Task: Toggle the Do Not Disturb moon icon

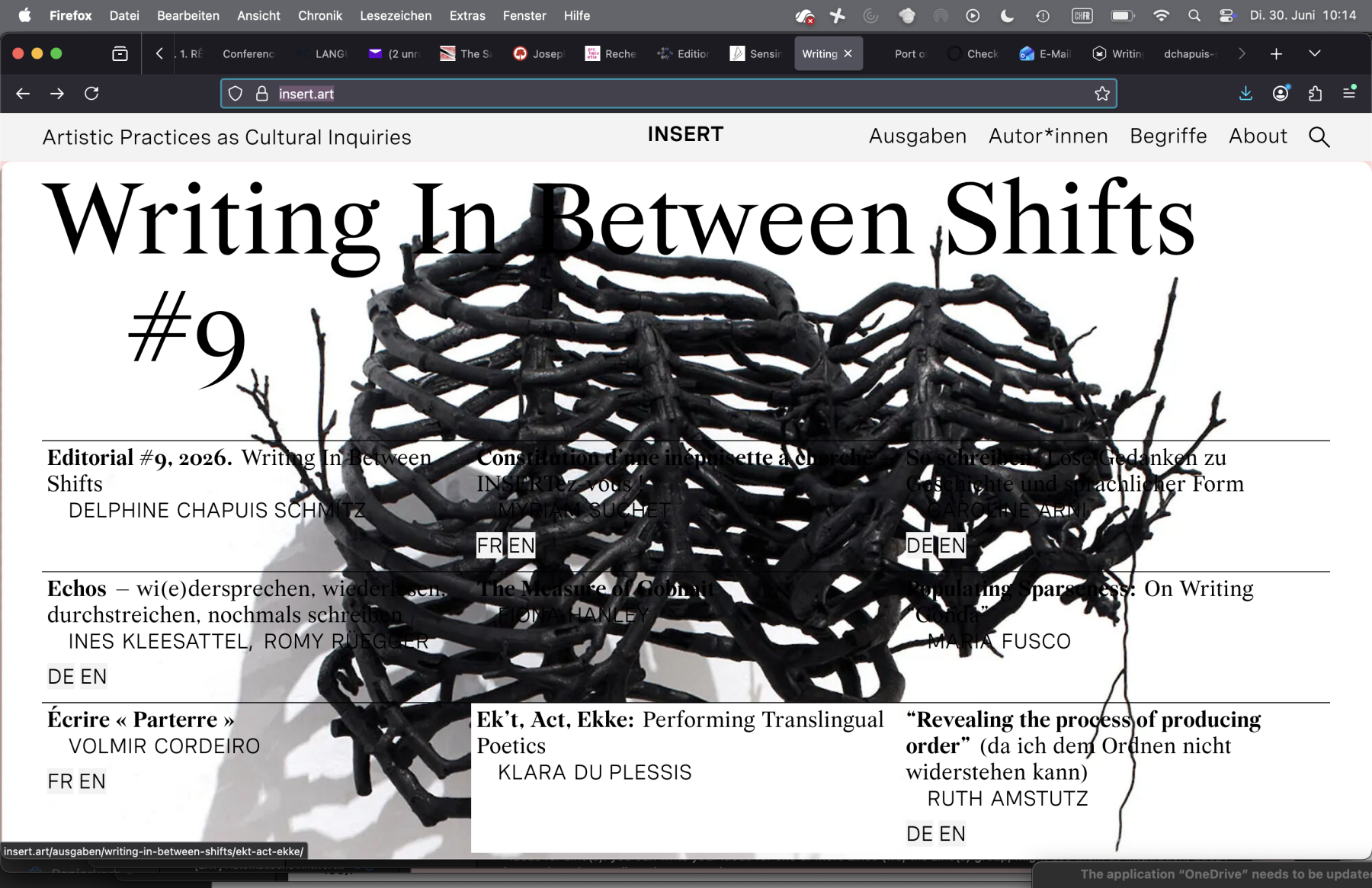Action: [x=1007, y=15]
